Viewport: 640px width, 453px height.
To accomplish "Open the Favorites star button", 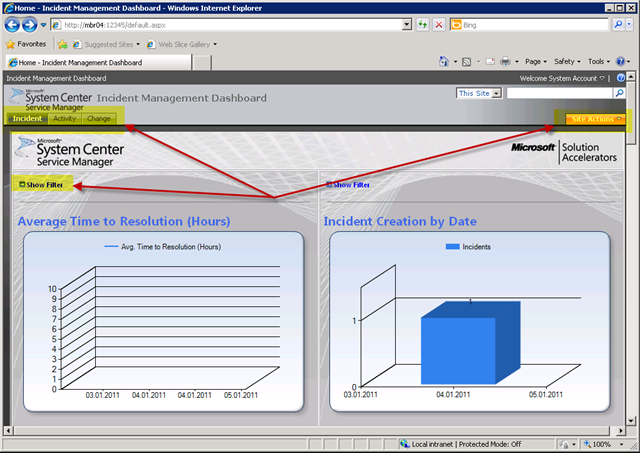I will (26, 44).
